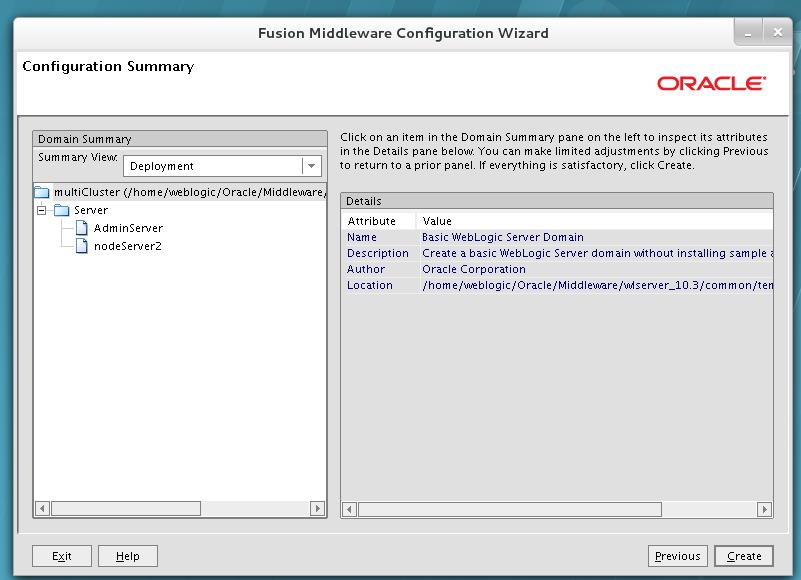
Task: Select the Name attribute cell
Action: click(x=379, y=237)
